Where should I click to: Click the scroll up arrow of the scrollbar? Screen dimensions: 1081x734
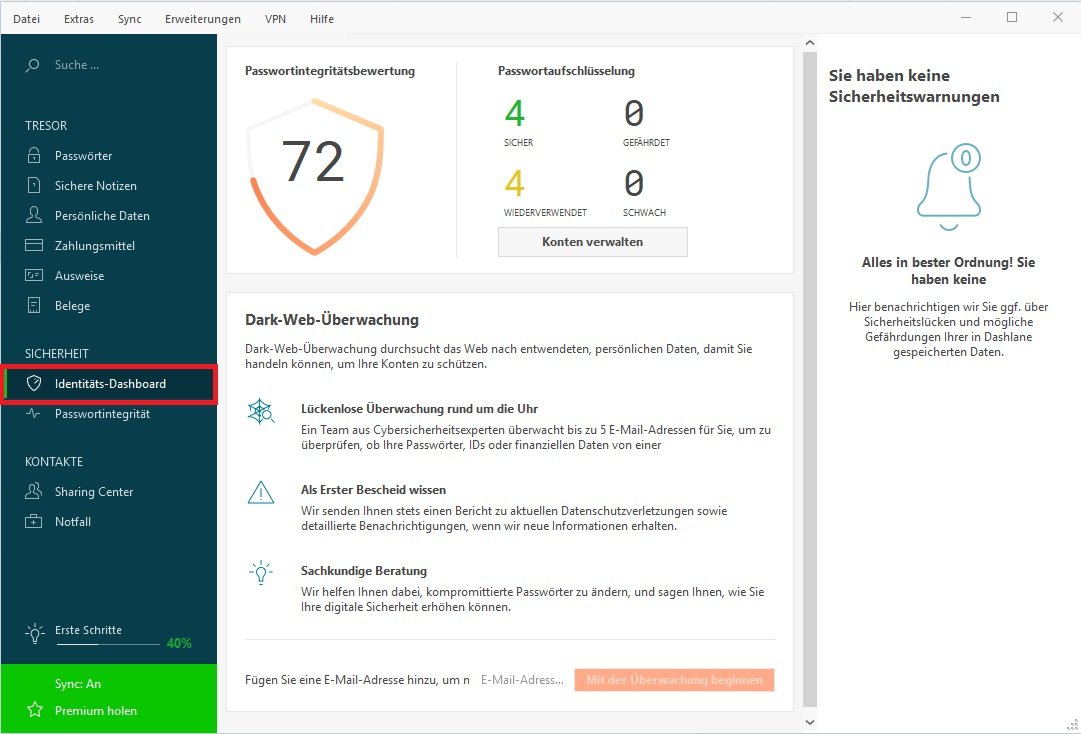point(810,43)
